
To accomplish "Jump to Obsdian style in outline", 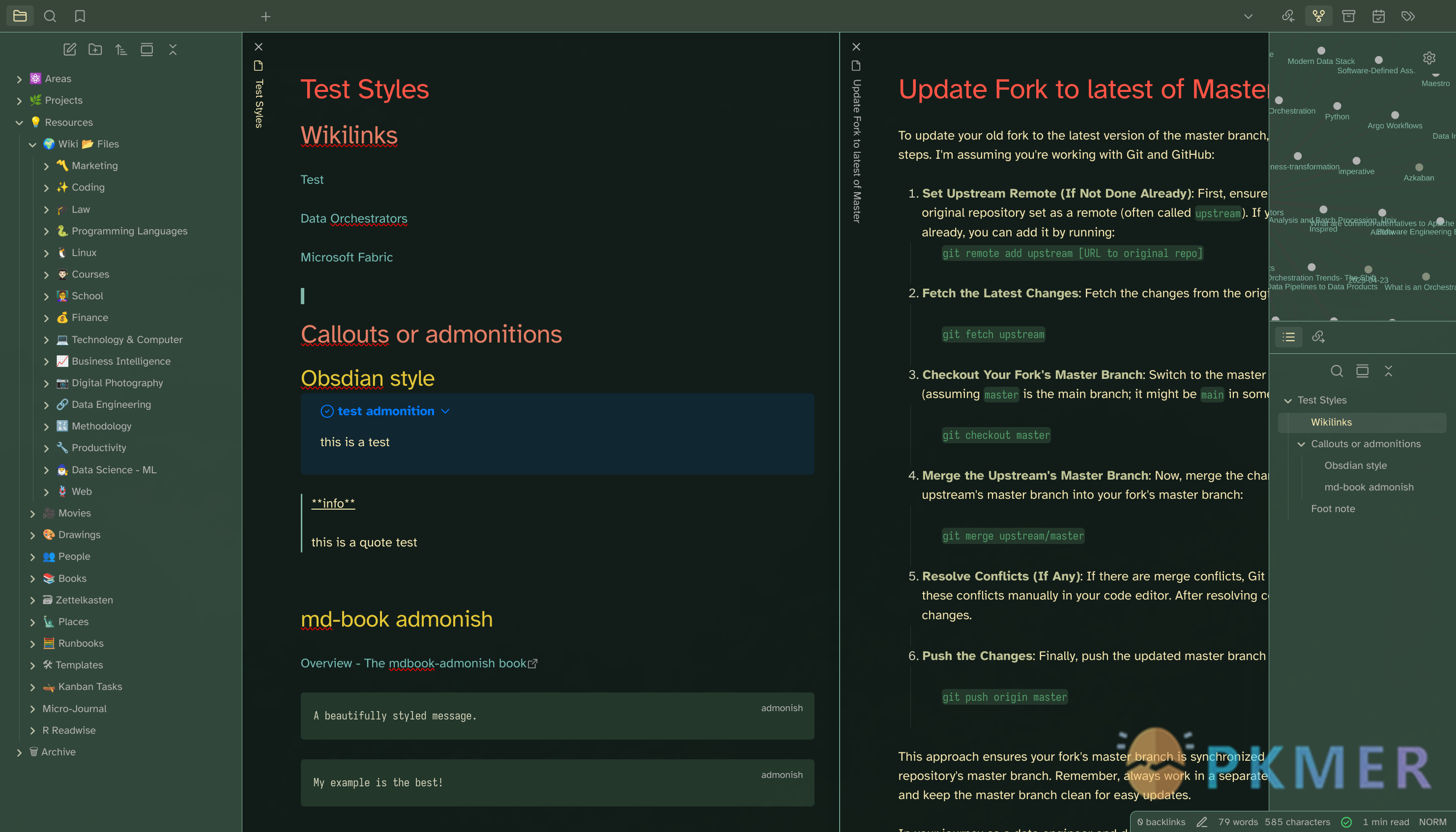I will pos(1355,466).
